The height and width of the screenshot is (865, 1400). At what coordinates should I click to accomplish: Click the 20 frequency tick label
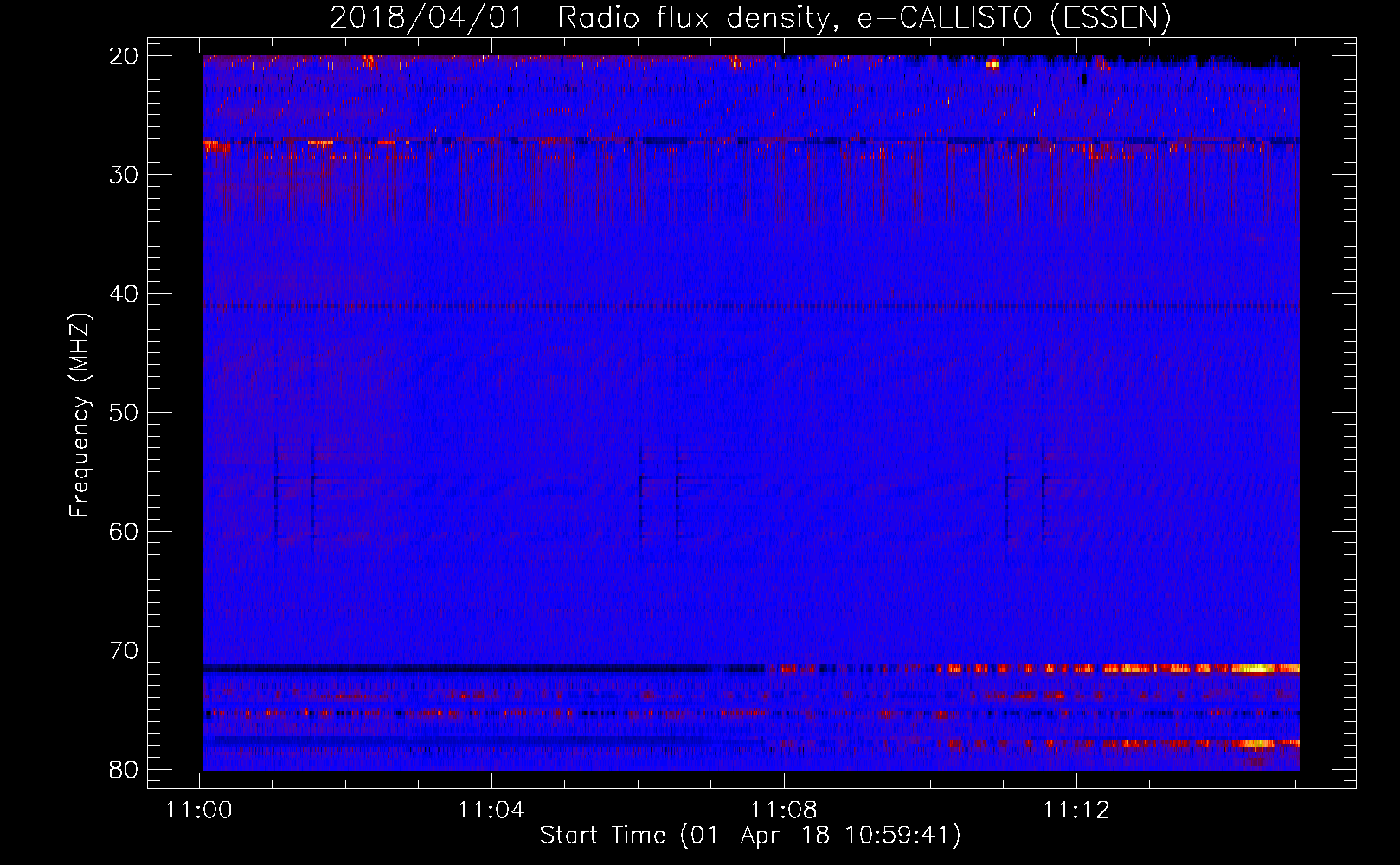125,56
